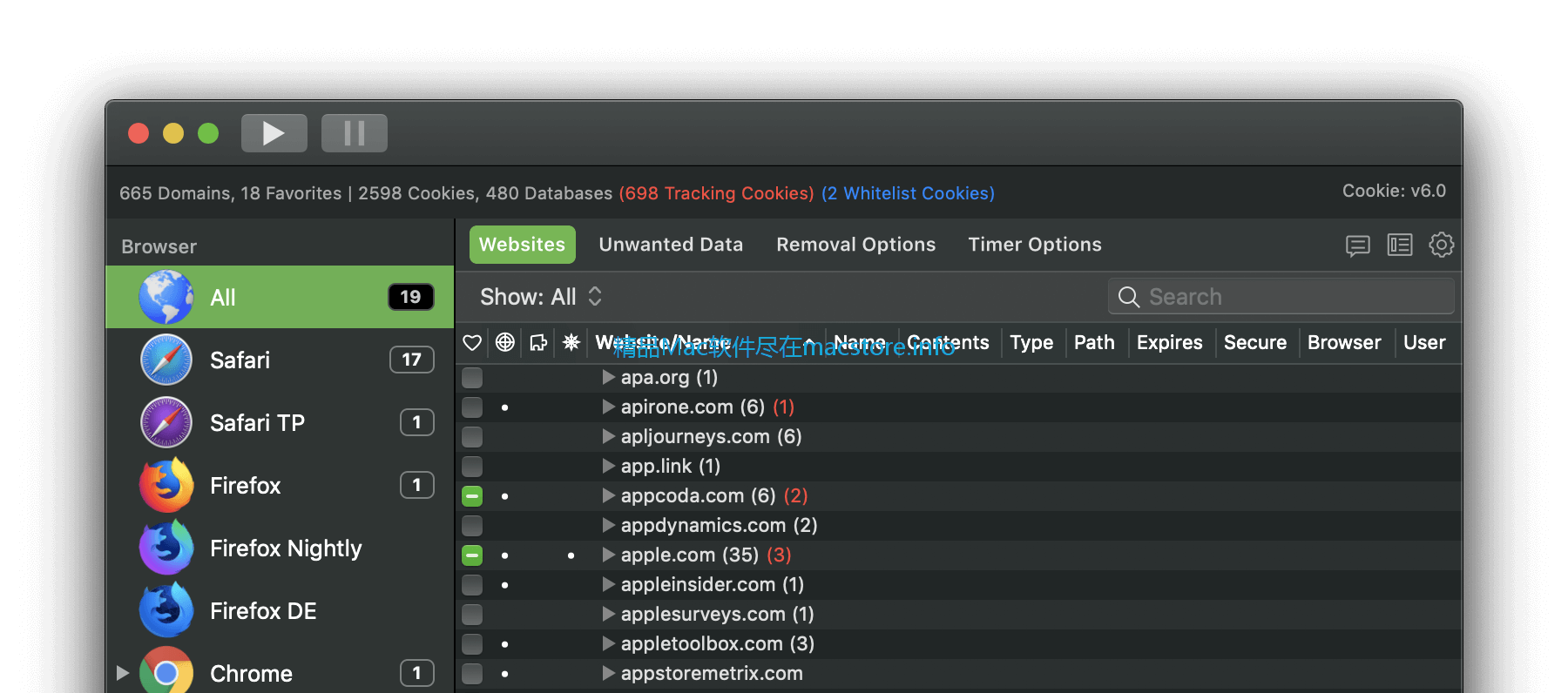
Task: Switch to the Websites tab
Action: pos(523,245)
